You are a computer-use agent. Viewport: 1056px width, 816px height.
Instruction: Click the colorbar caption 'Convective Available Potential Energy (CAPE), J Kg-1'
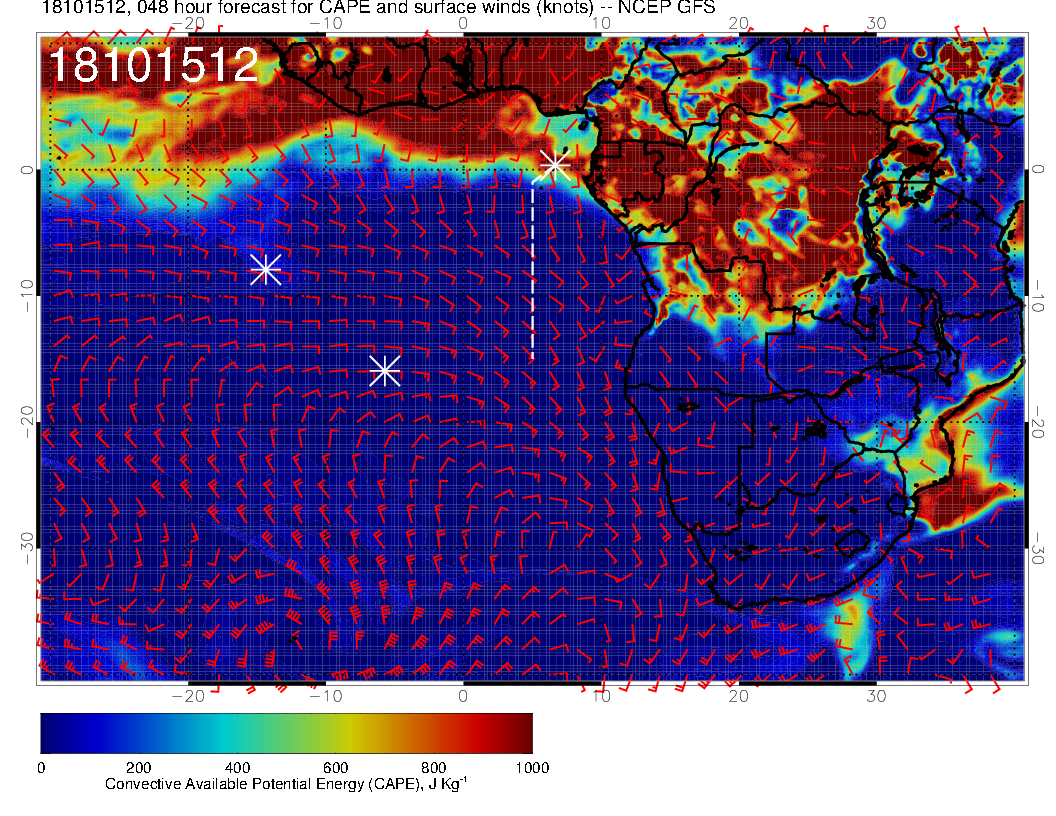[286, 784]
